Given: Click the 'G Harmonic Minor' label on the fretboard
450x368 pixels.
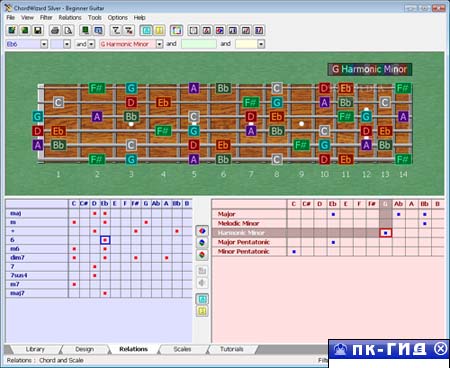Looking at the screenshot, I should click(370, 69).
